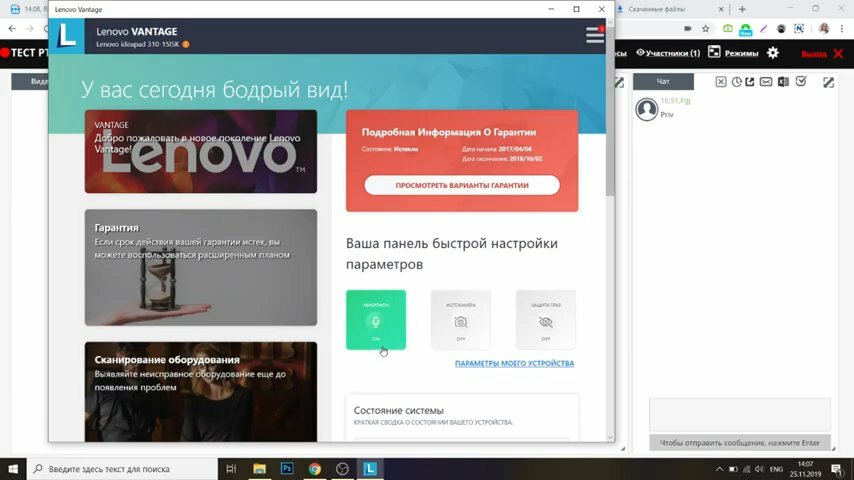Open the notification center icon

pyautogui.click(x=838, y=469)
